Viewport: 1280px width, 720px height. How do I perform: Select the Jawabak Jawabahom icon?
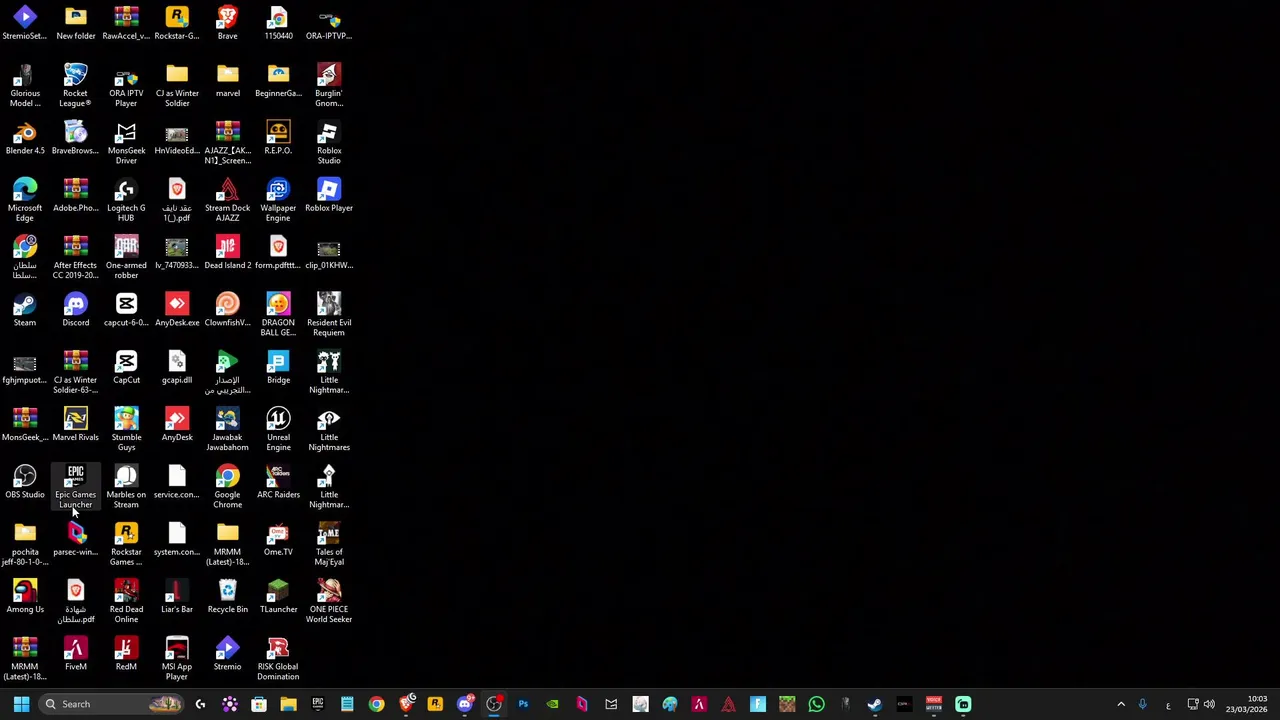point(227,429)
